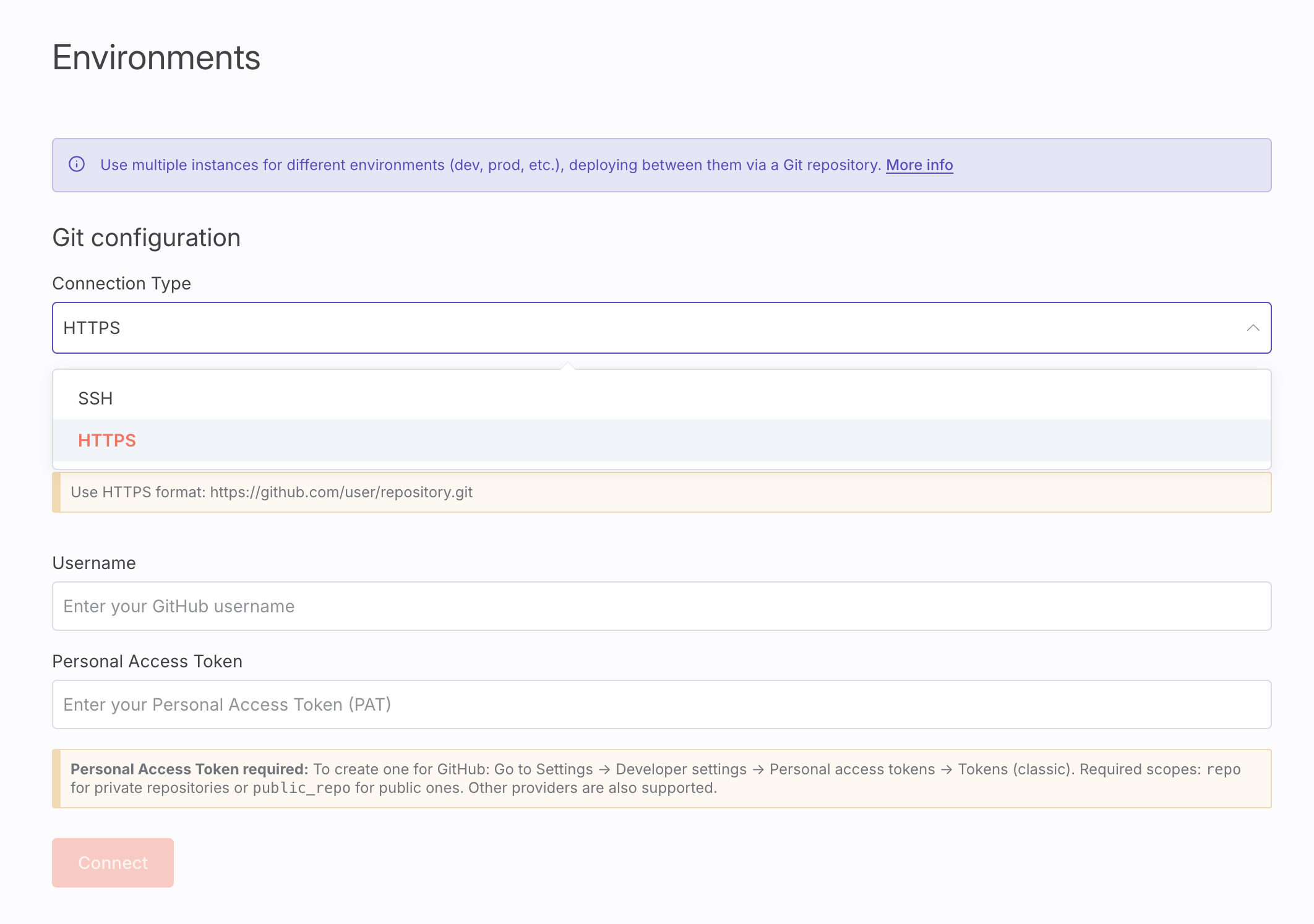Click the example github.com repository URL text

(341, 492)
